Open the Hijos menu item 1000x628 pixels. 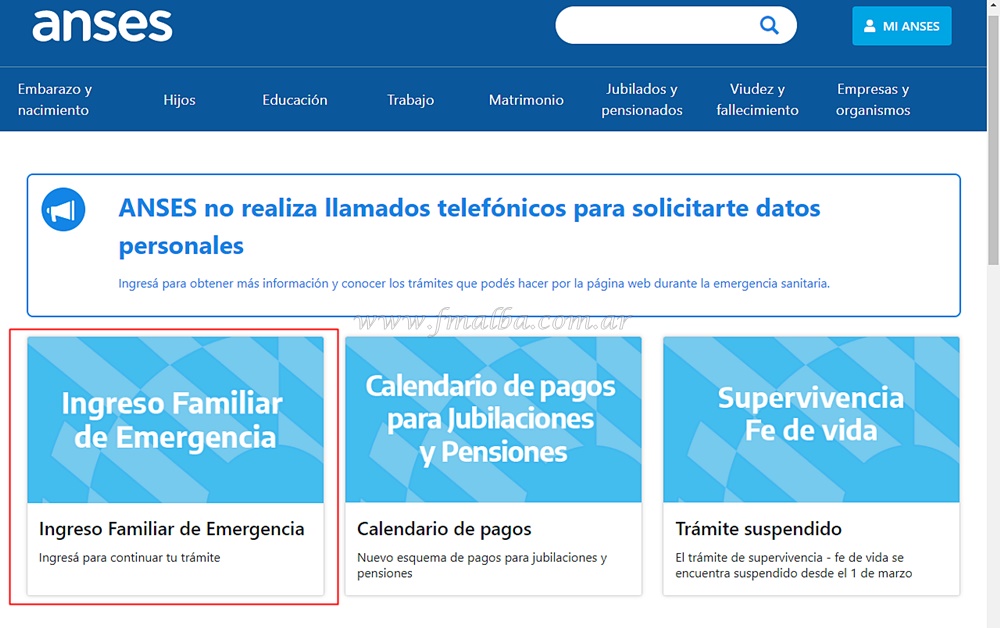pyautogui.click(x=179, y=100)
